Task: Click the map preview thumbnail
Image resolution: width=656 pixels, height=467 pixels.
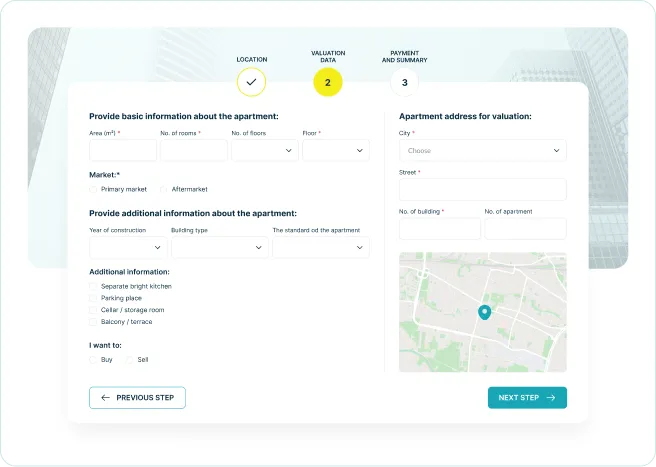Action: [483, 312]
